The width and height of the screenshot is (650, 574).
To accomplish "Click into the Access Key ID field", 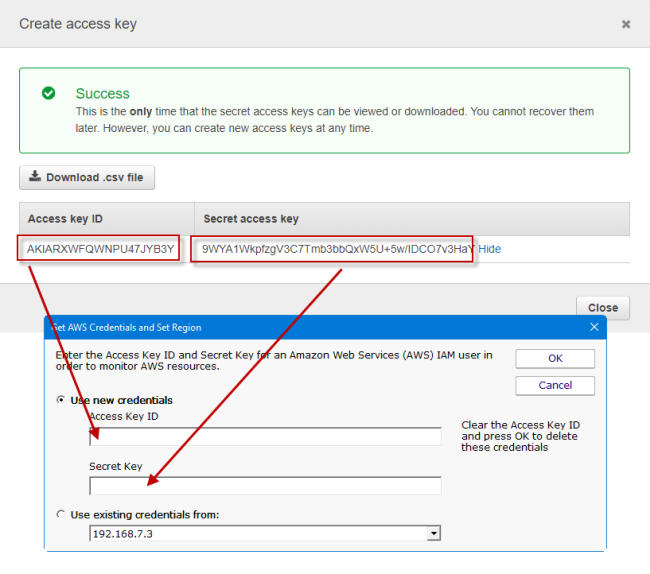I will pos(265,436).
